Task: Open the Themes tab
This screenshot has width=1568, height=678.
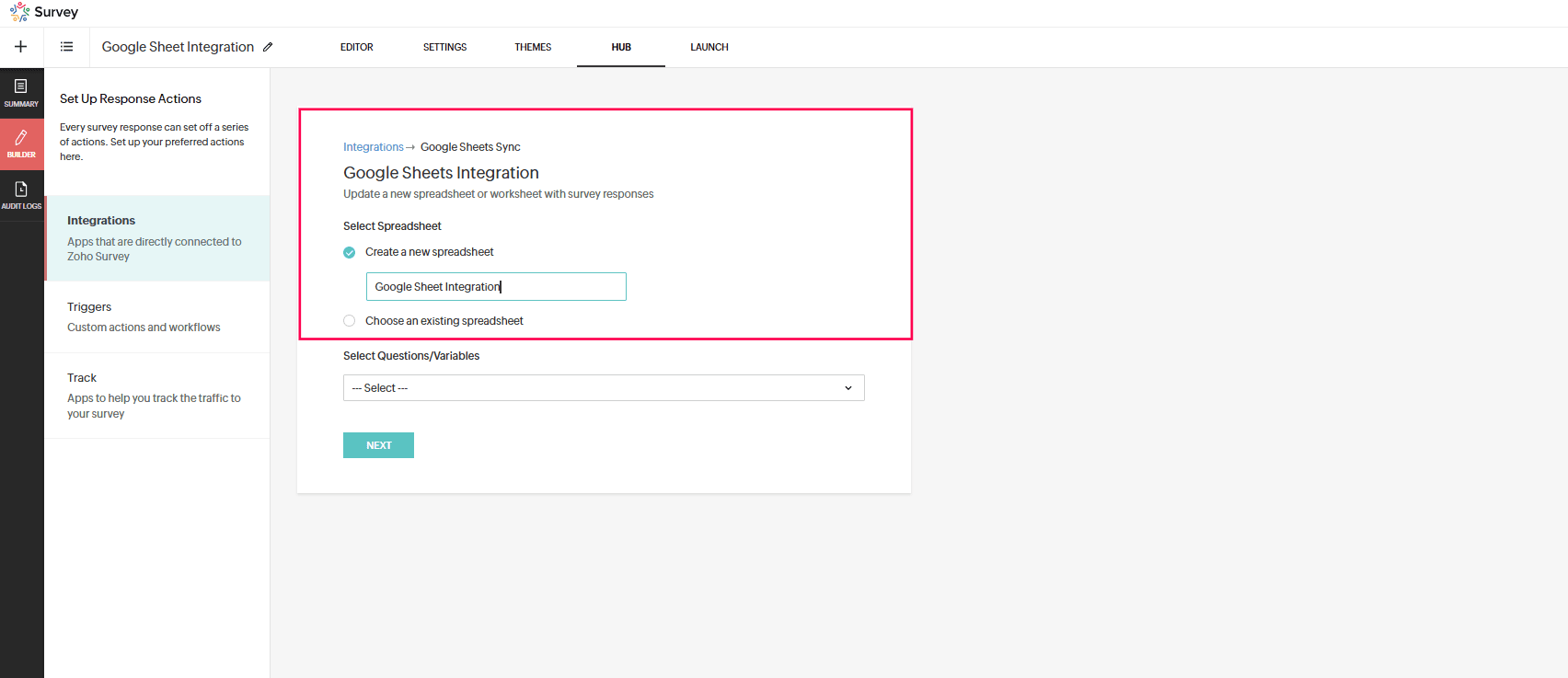Action: click(x=533, y=47)
